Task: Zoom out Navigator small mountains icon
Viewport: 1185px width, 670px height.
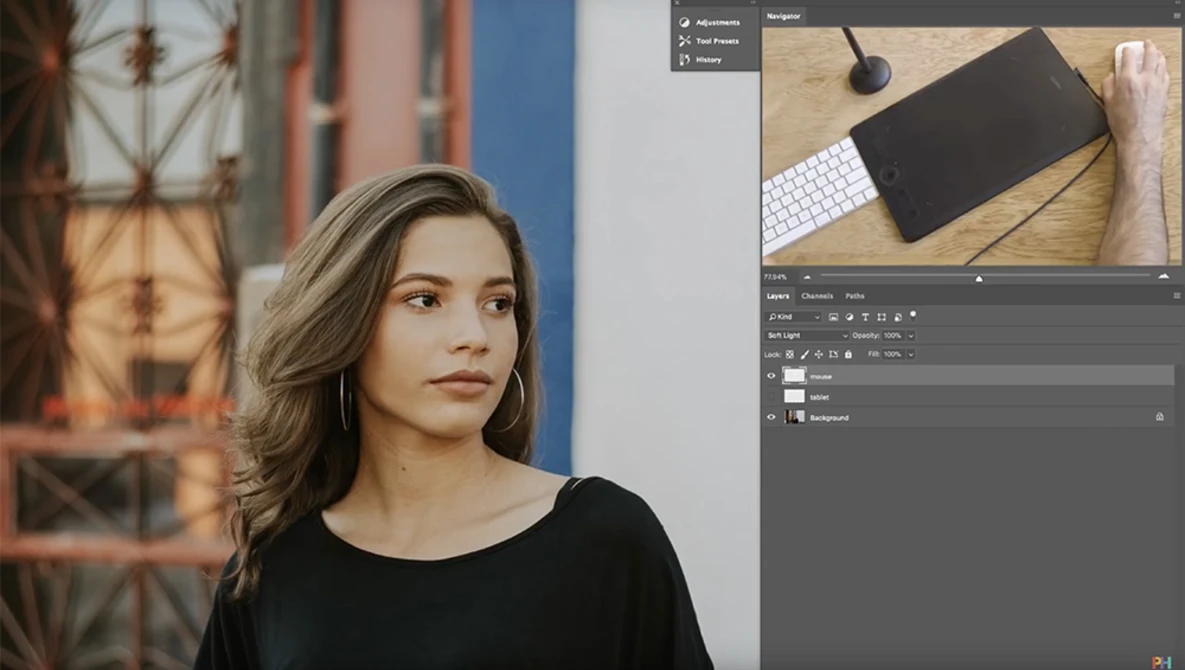Action: [807, 277]
